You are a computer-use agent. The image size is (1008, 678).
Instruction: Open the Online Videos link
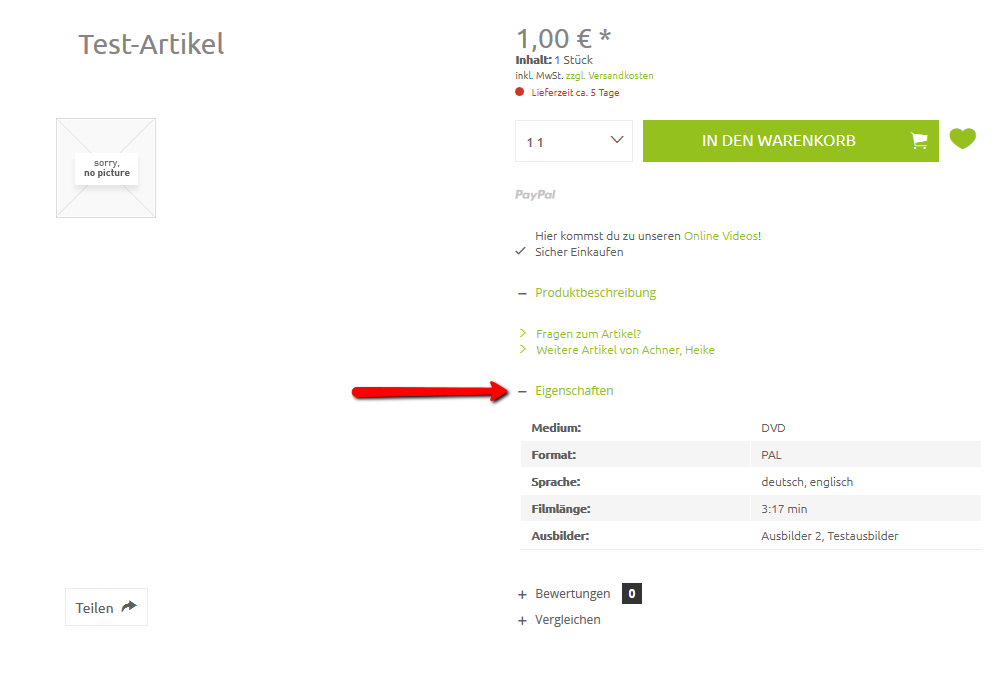click(x=720, y=236)
